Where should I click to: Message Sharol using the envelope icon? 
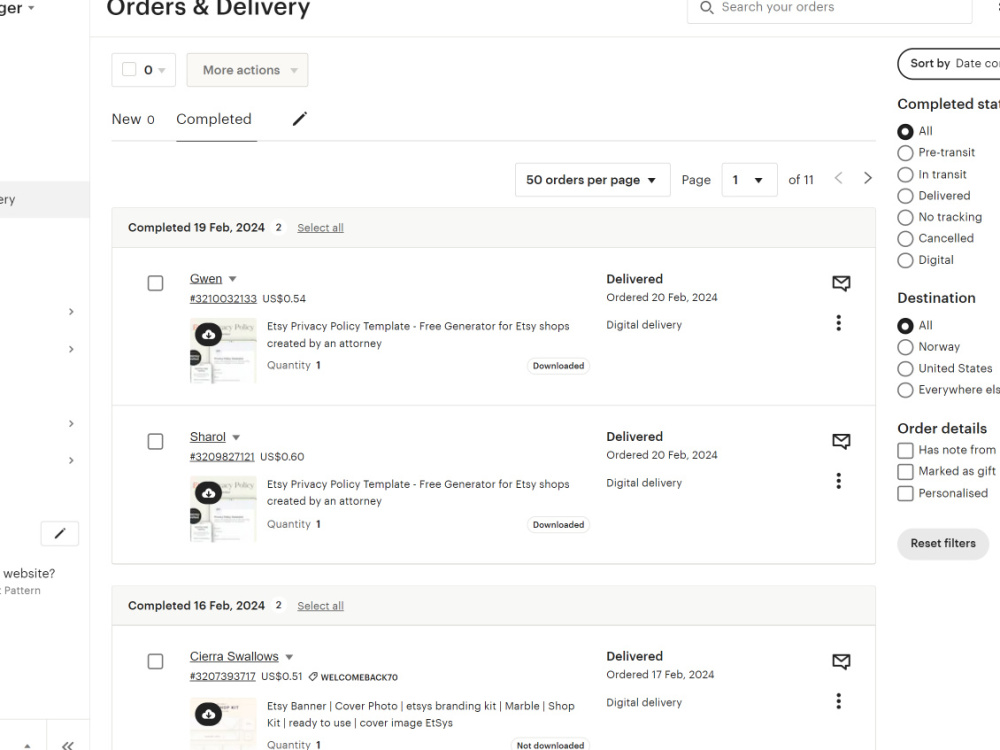(x=841, y=441)
